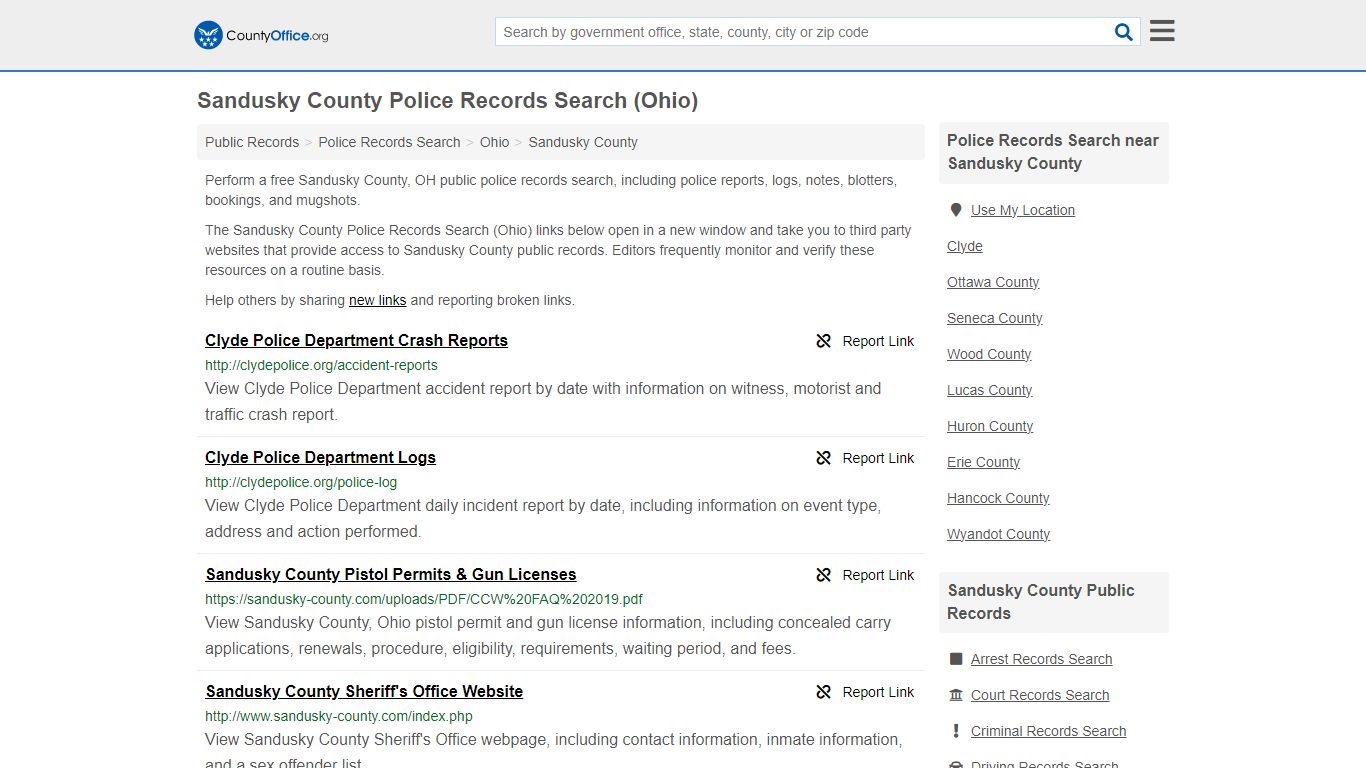Open Arrest Records Search
This screenshot has height=768, width=1366.
pos(1042,659)
